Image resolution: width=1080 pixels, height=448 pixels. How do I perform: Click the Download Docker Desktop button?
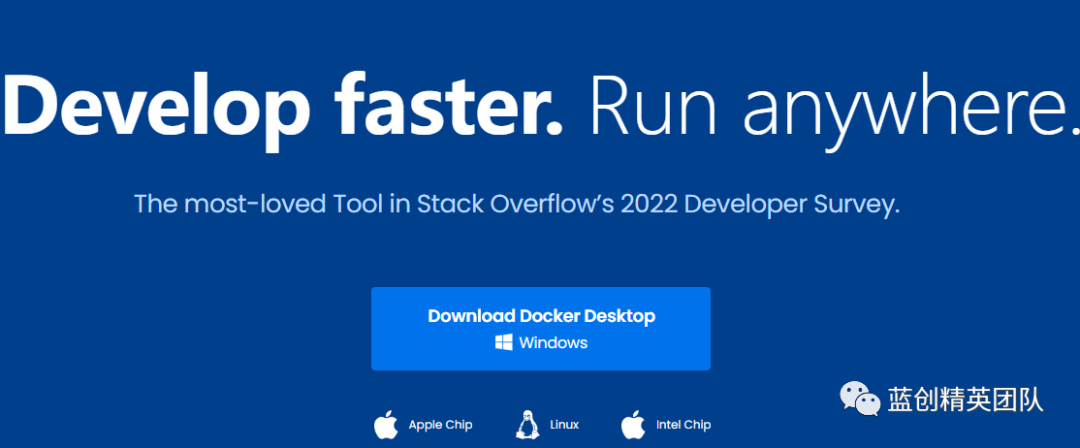[541, 329]
